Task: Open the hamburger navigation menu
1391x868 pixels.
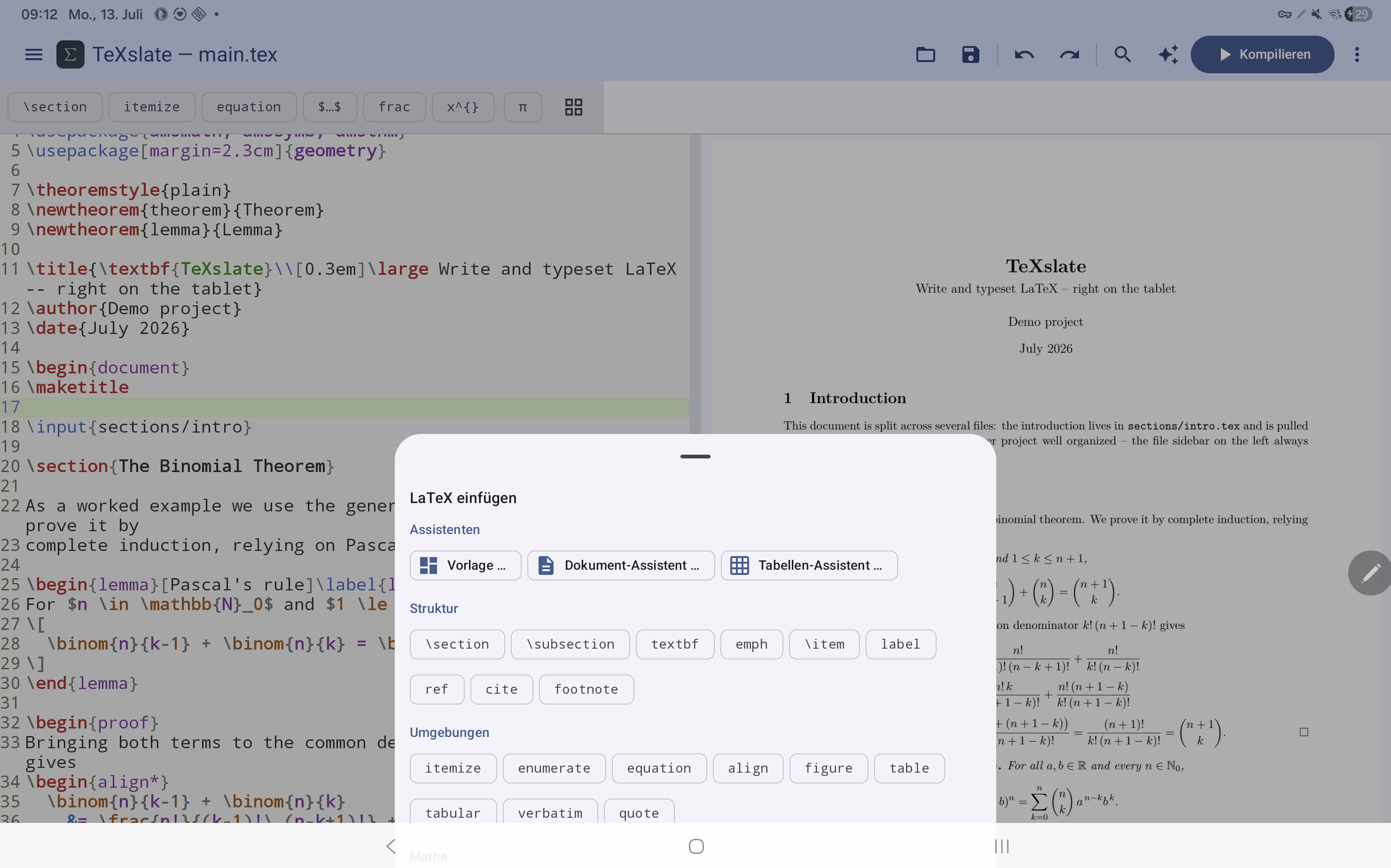Action: (x=34, y=54)
